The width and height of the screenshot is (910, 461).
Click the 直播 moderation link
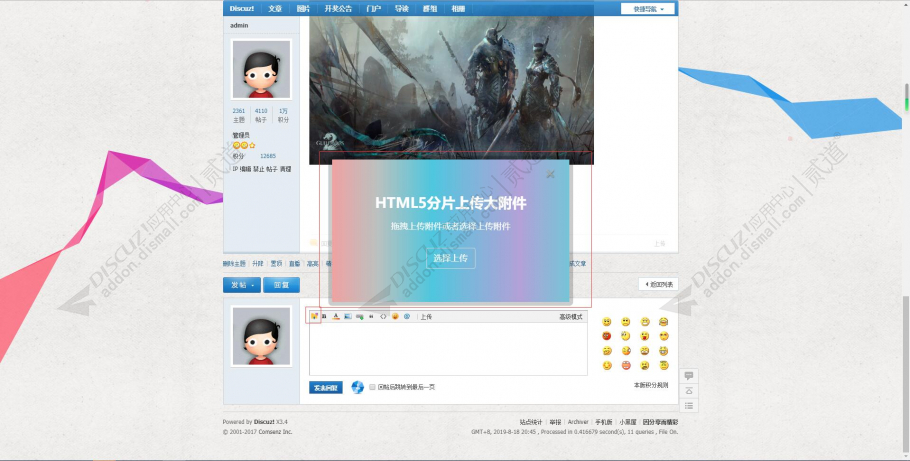point(295,264)
